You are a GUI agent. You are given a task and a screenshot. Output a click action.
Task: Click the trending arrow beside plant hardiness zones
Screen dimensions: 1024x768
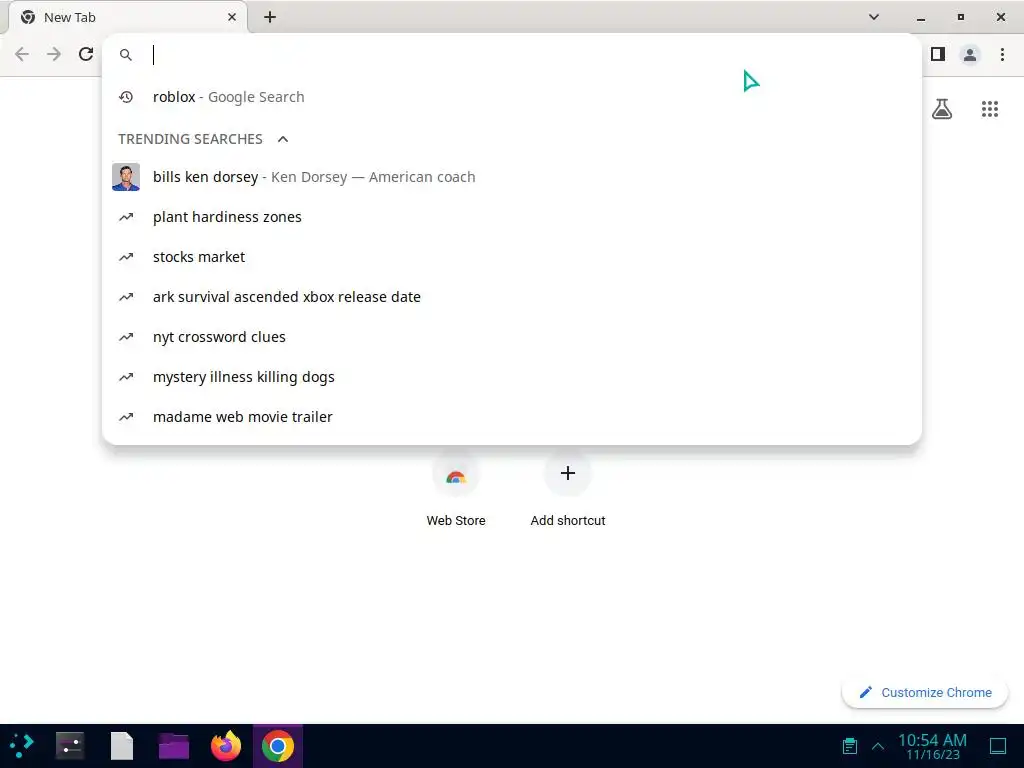126,217
